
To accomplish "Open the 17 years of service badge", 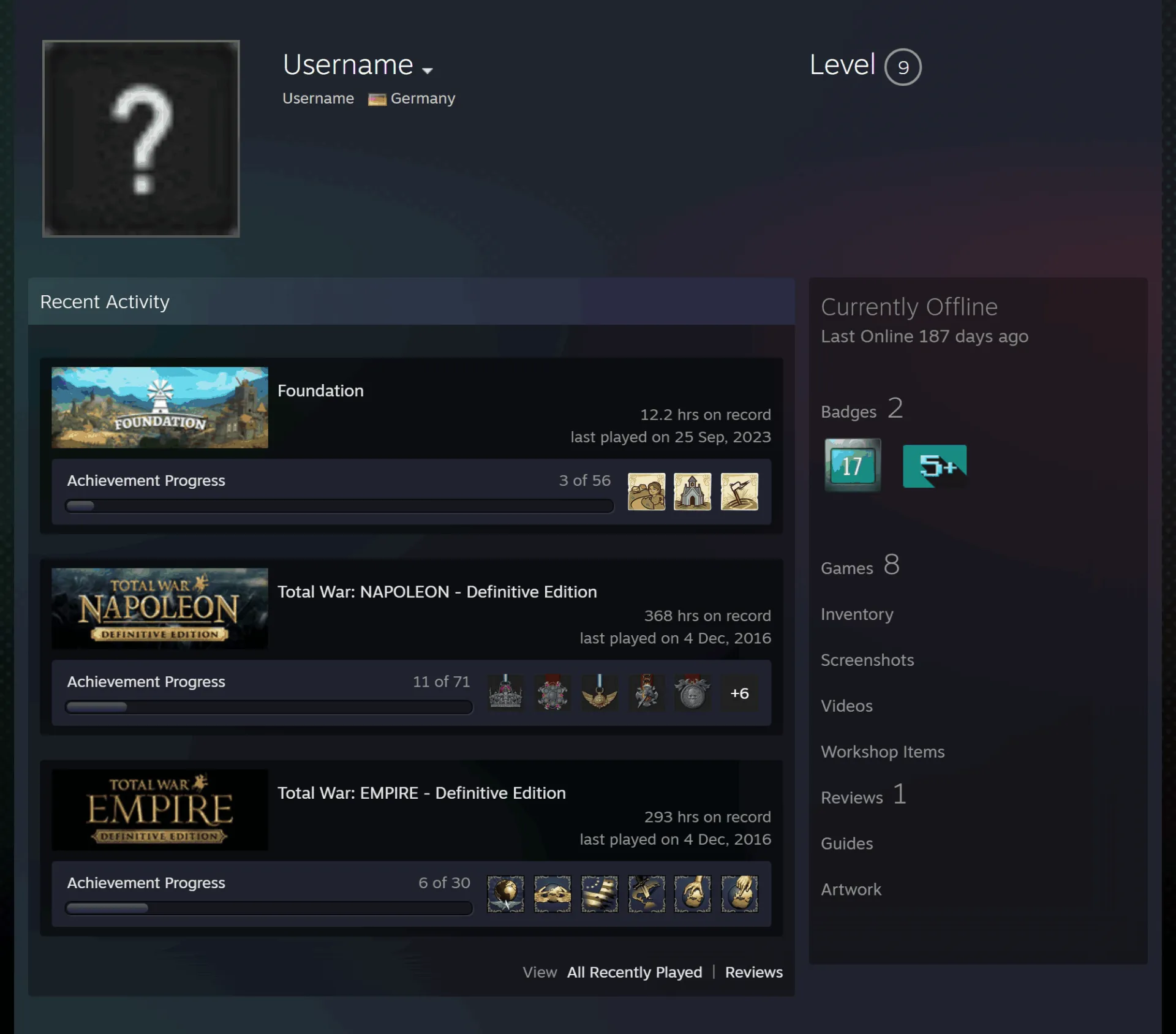I will [x=852, y=465].
